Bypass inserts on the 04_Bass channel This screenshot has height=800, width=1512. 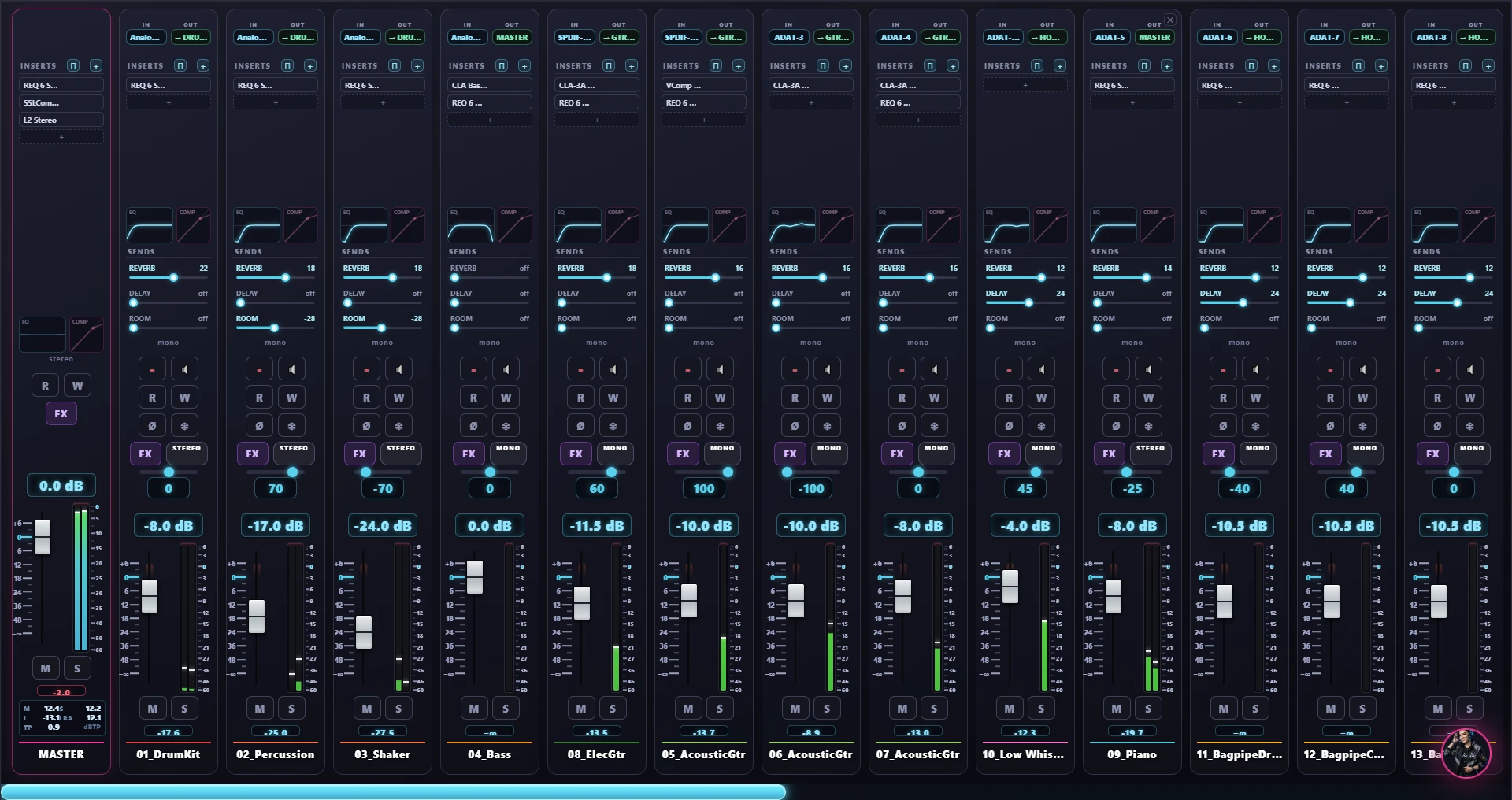[x=502, y=66]
